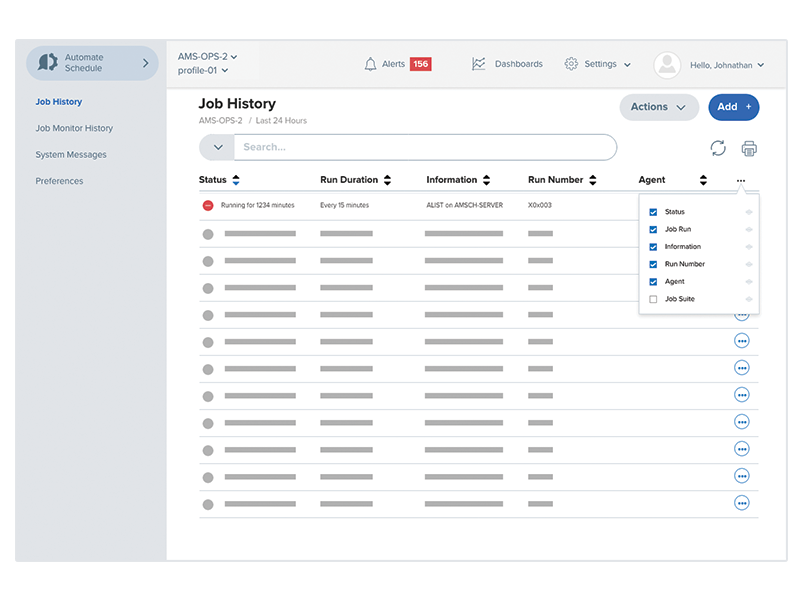Click the Add button
The width and height of the screenshot is (800, 600).
(x=733, y=107)
